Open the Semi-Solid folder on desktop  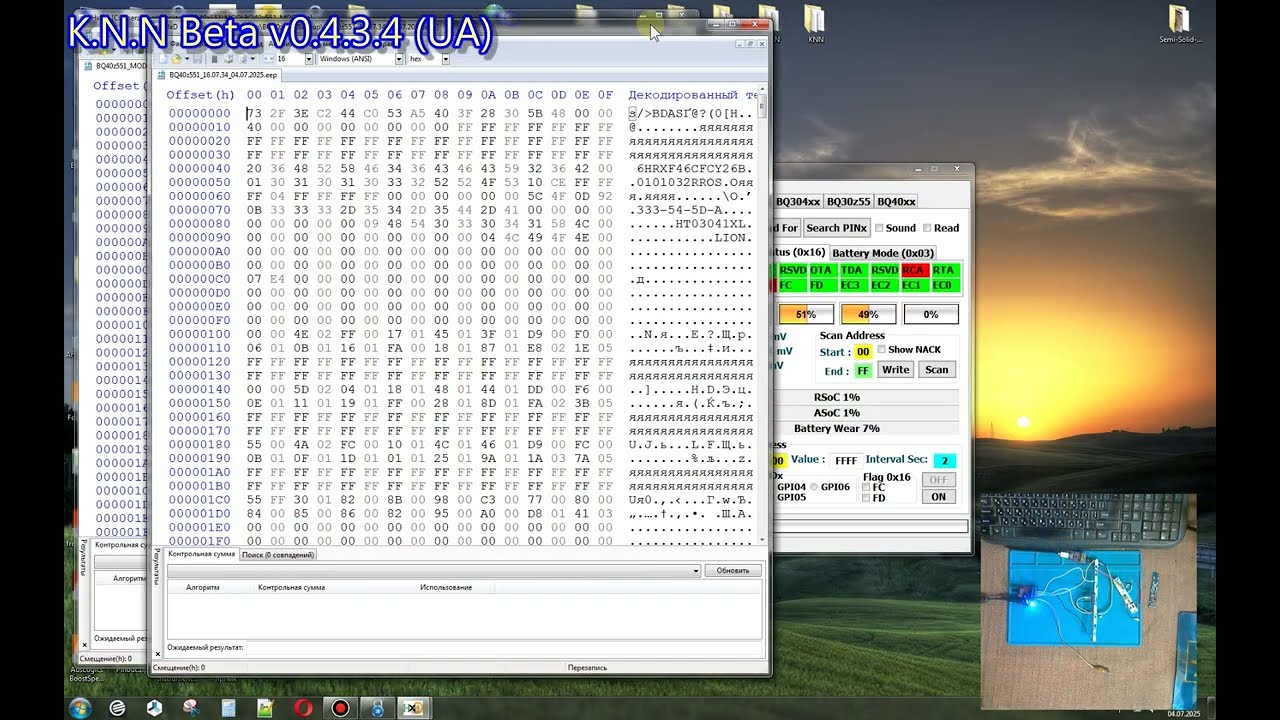pyautogui.click(x=1180, y=24)
